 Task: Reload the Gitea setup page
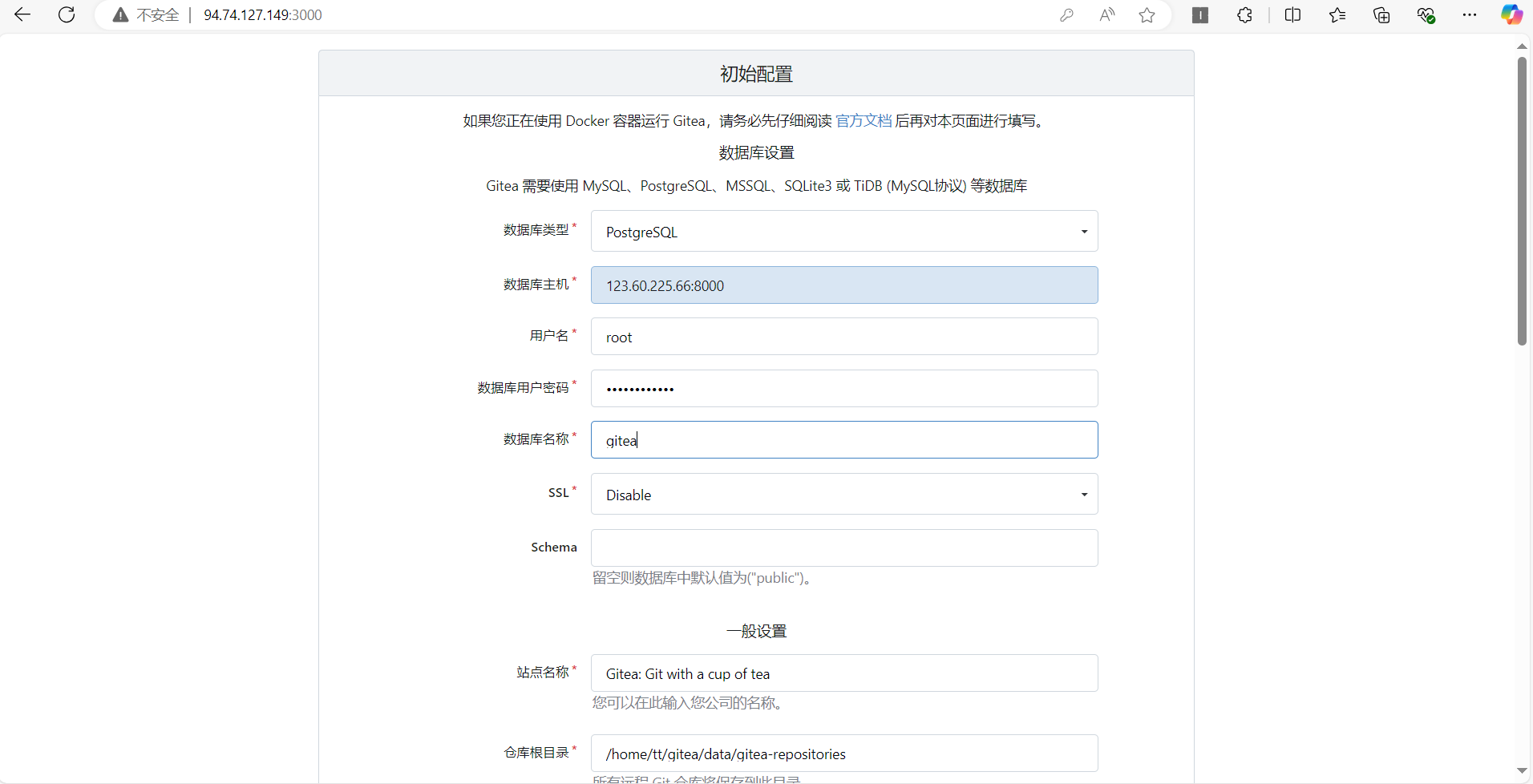[x=67, y=14]
